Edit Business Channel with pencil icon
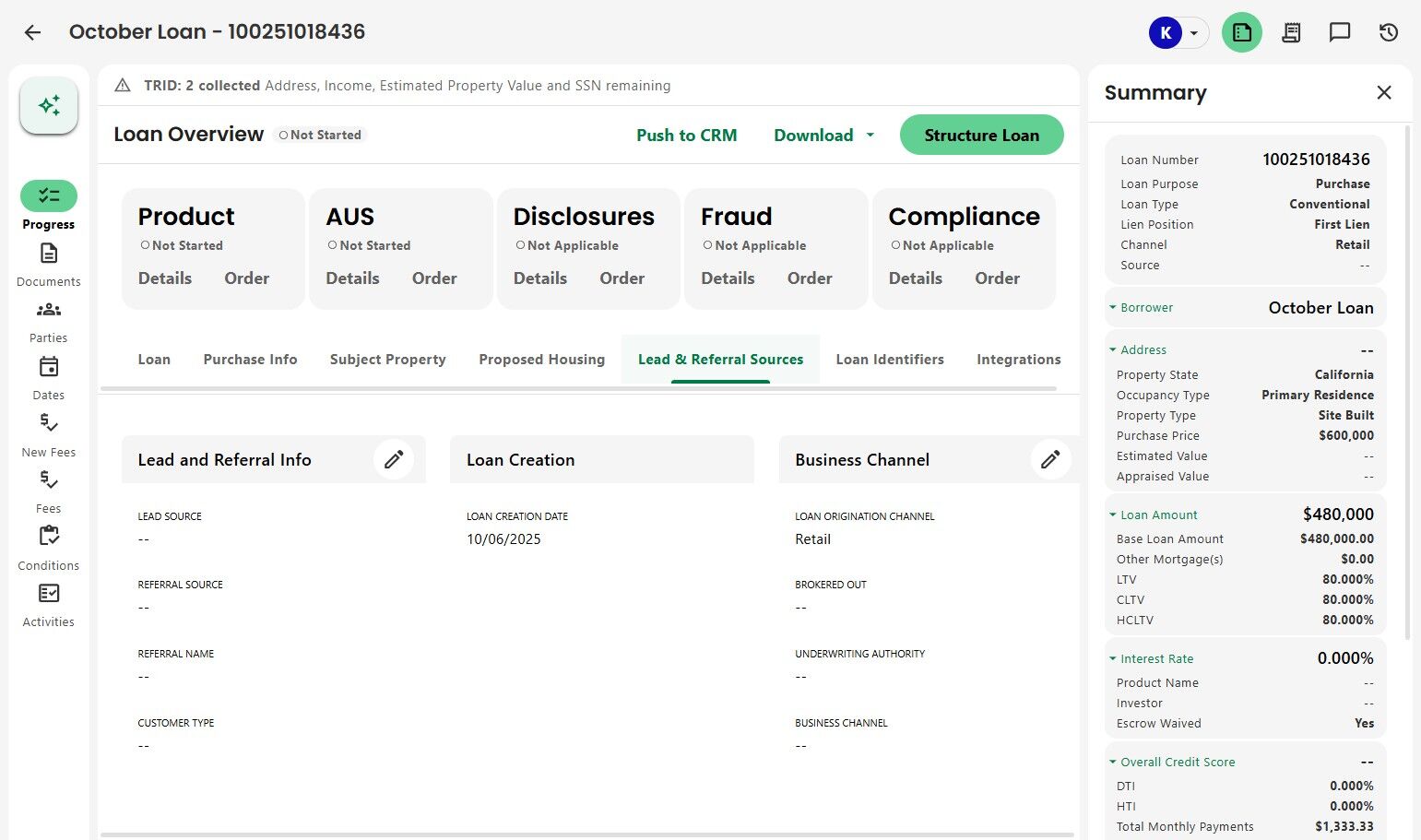This screenshot has width=1421, height=840. point(1050,459)
